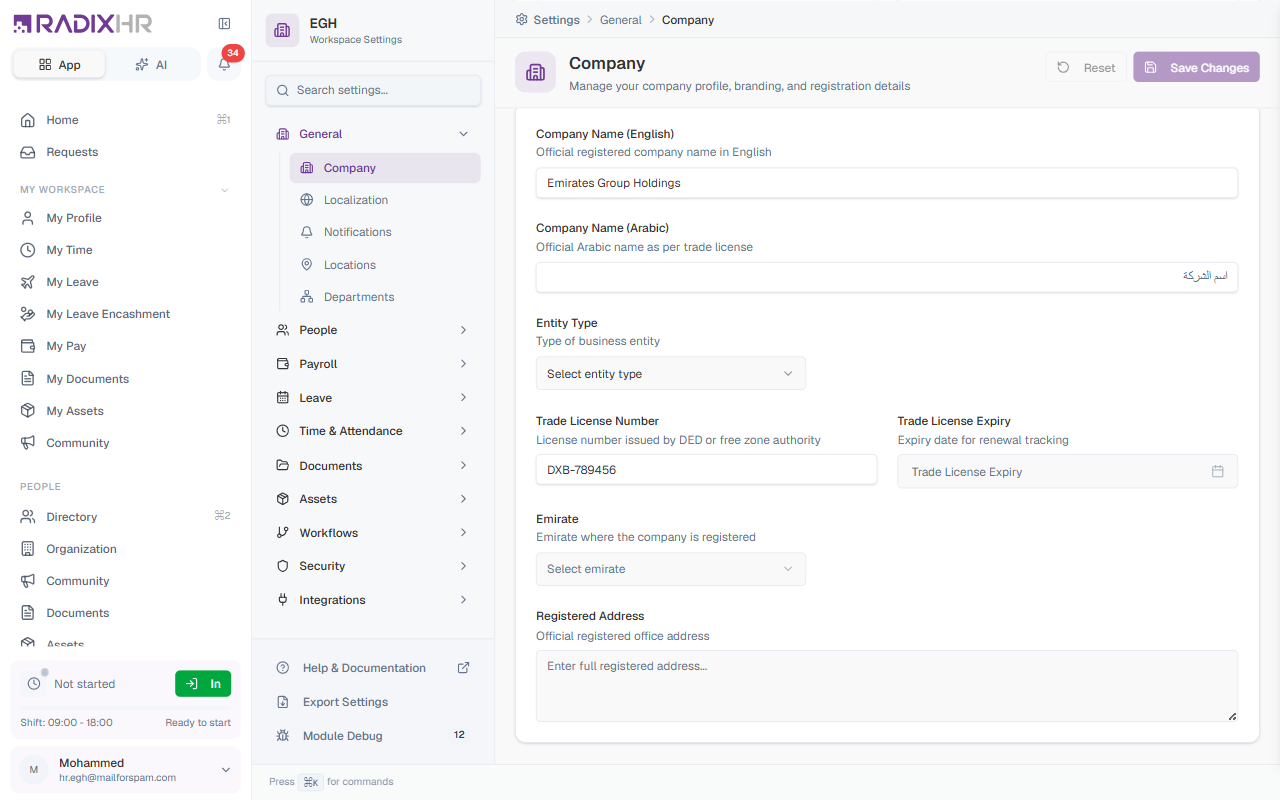Click the Module Debug bug icon
Screen dimensions: 1280x800
pyautogui.click(x=282, y=736)
